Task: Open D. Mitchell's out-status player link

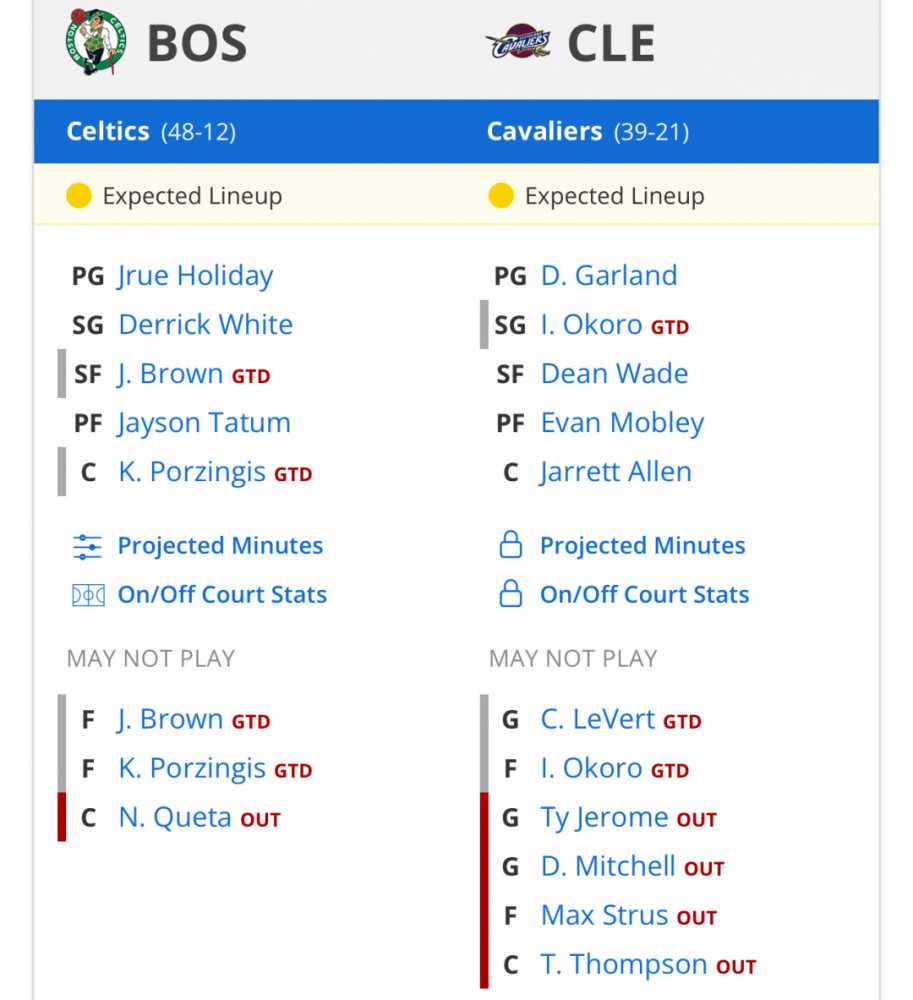Action: (x=608, y=867)
